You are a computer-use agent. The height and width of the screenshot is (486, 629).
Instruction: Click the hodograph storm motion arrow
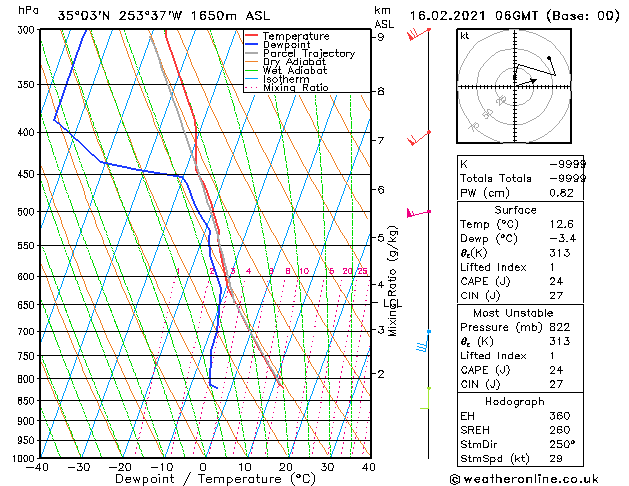point(526,82)
